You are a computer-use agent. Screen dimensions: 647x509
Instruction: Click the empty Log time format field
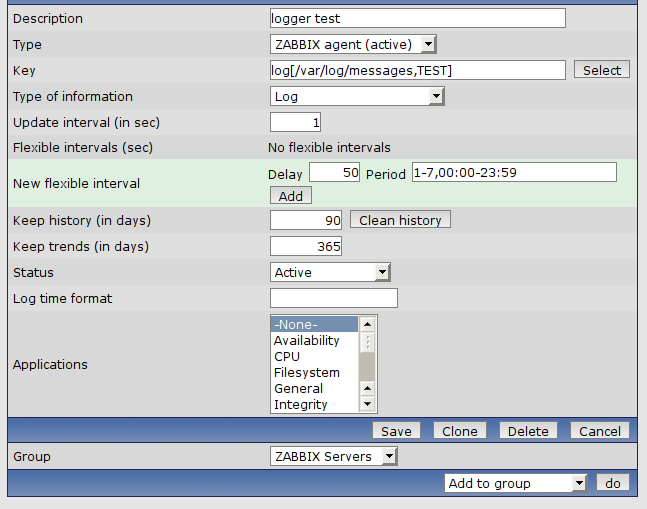tap(334, 298)
